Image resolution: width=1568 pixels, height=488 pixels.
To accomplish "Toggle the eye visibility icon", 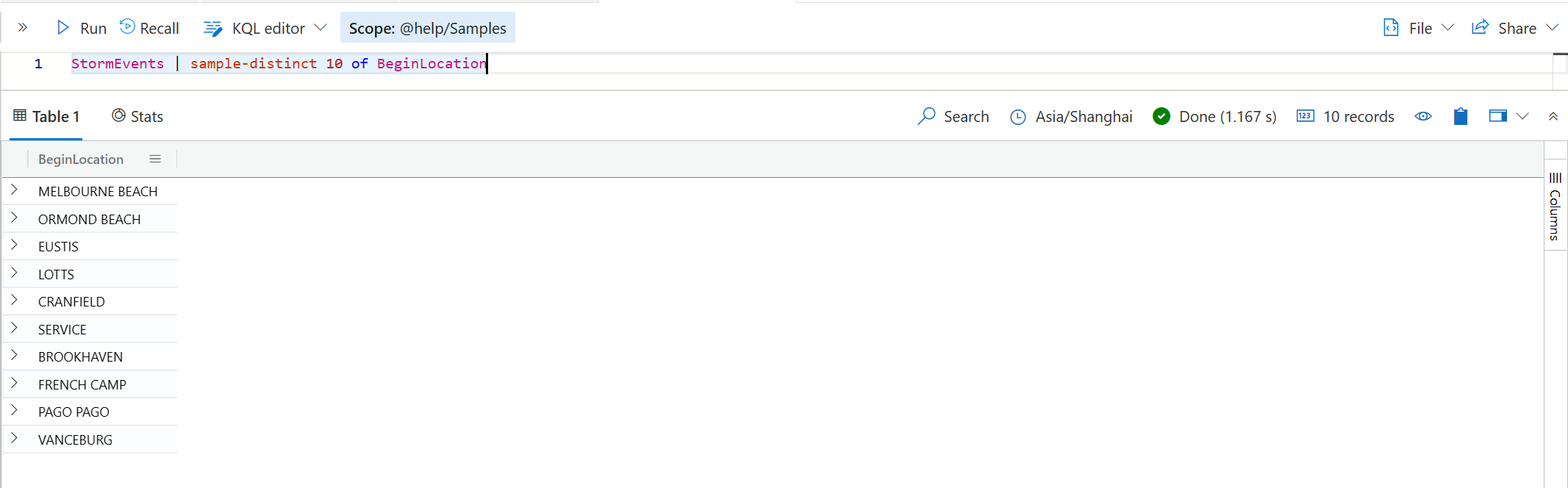I will pyautogui.click(x=1422, y=116).
